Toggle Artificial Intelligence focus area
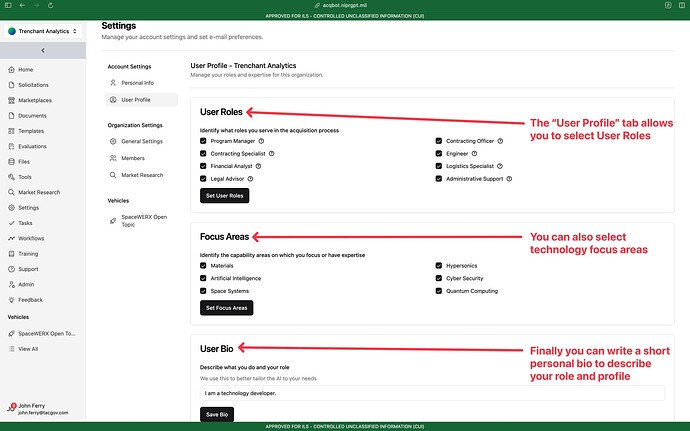Viewport: 690px width, 431px height. coord(203,278)
